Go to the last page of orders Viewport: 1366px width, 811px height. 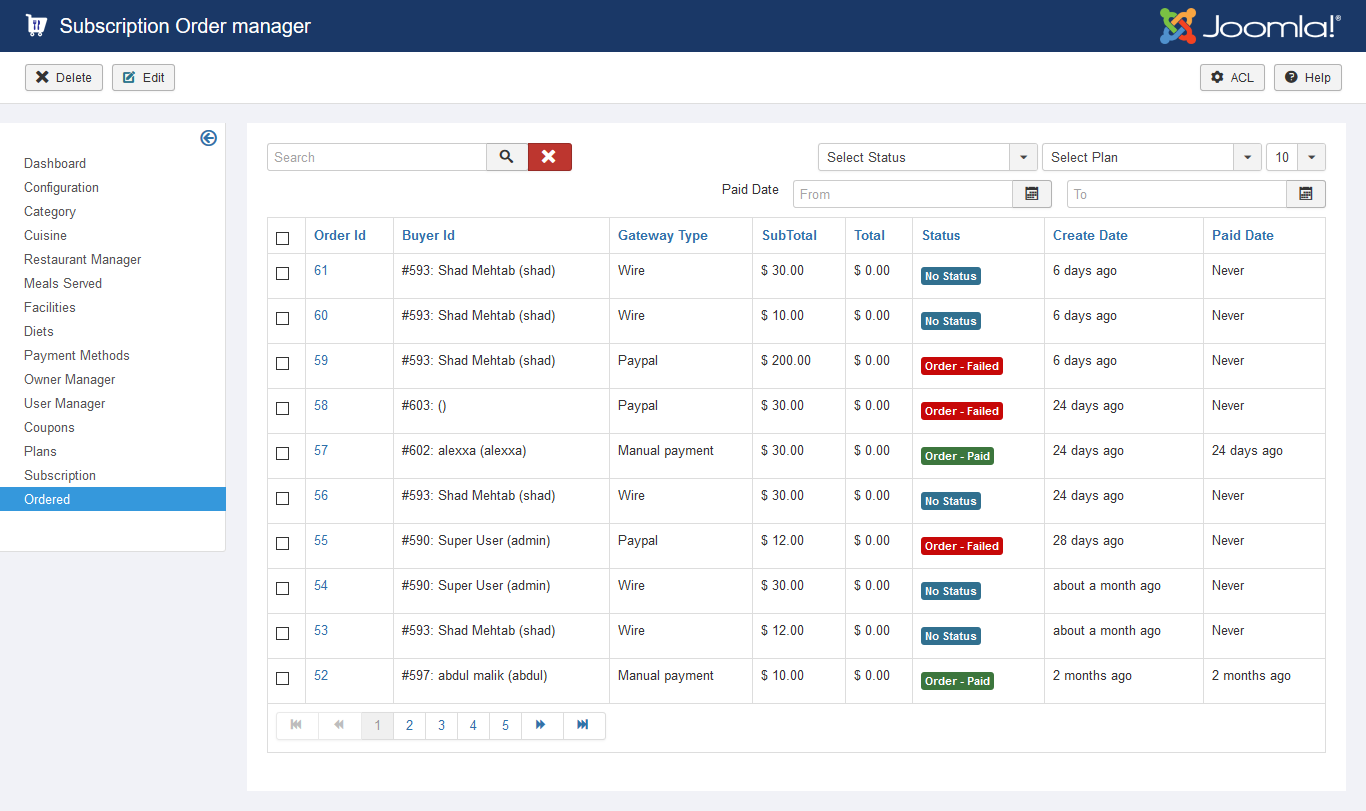pyautogui.click(x=583, y=725)
